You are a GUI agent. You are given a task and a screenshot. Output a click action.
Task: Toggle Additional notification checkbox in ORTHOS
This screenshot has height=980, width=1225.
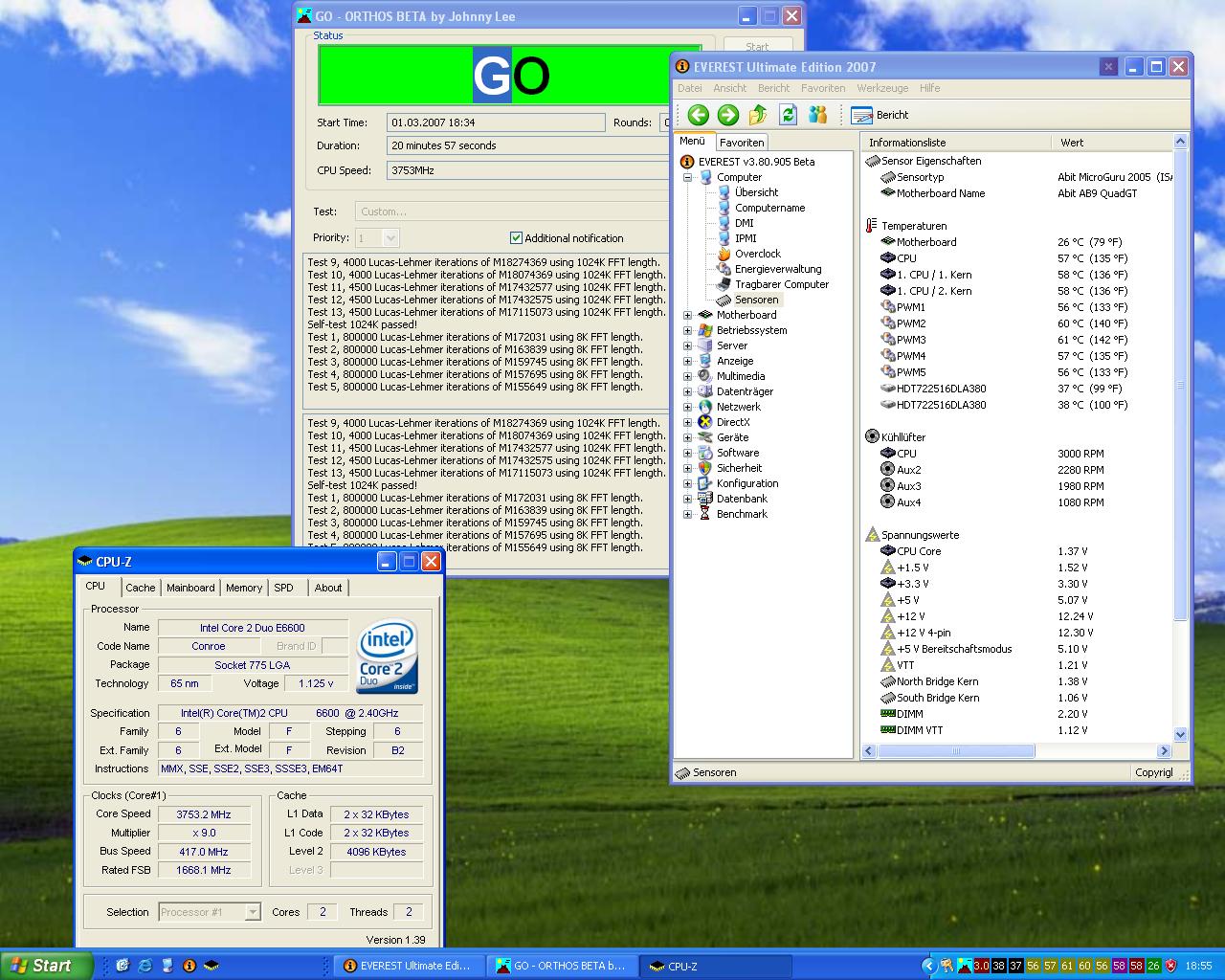pos(517,238)
